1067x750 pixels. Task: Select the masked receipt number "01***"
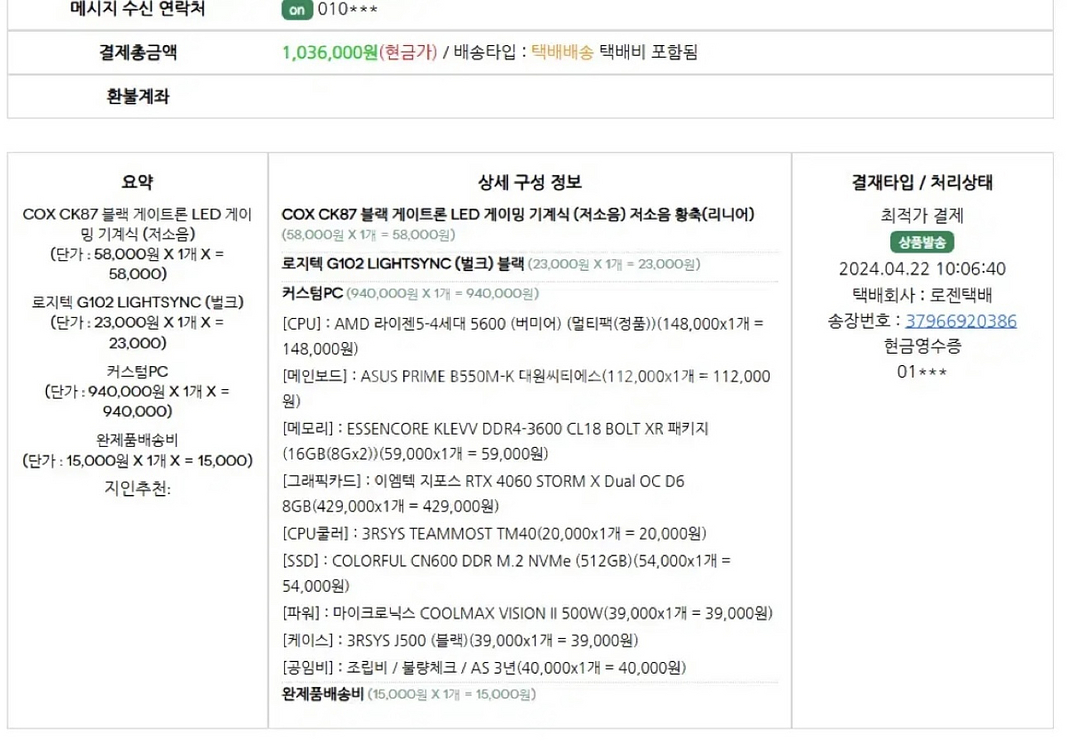922,372
